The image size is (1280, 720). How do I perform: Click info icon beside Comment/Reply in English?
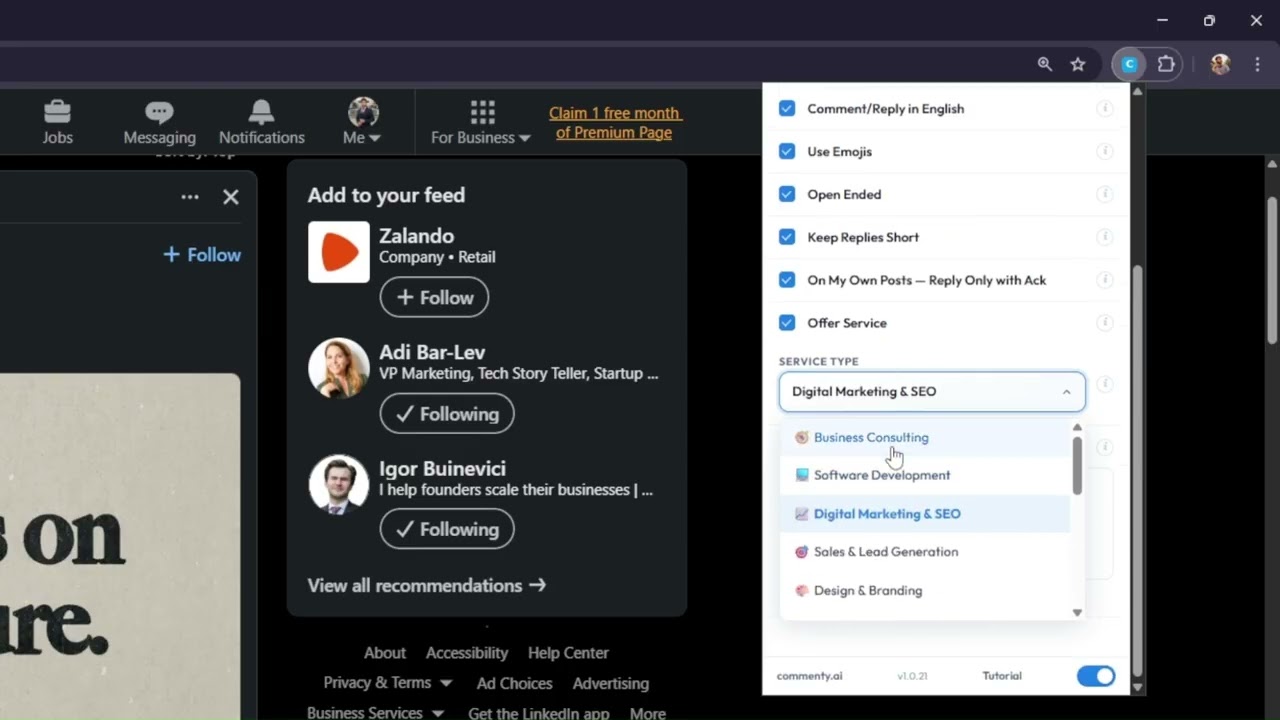tap(1105, 108)
